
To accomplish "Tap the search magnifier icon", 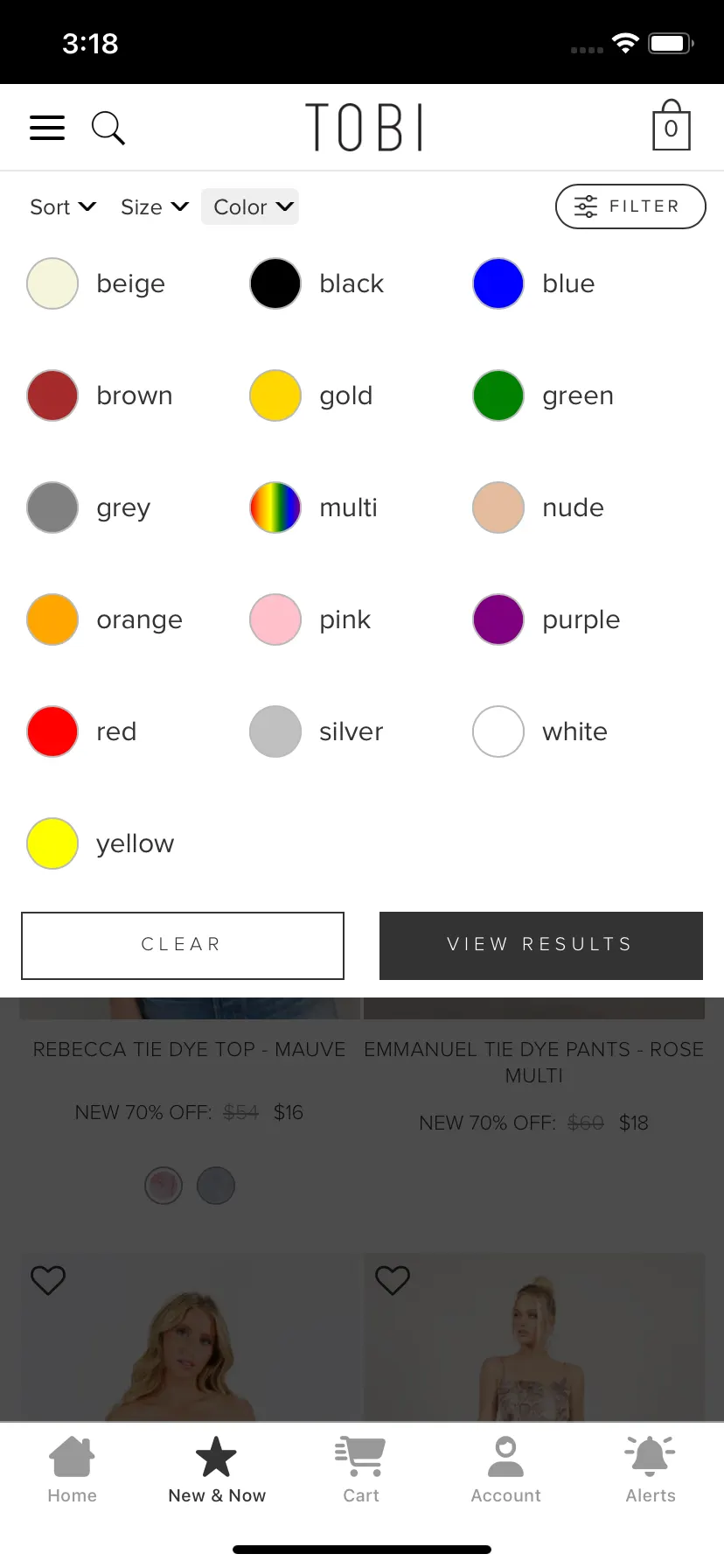I will tap(108, 128).
